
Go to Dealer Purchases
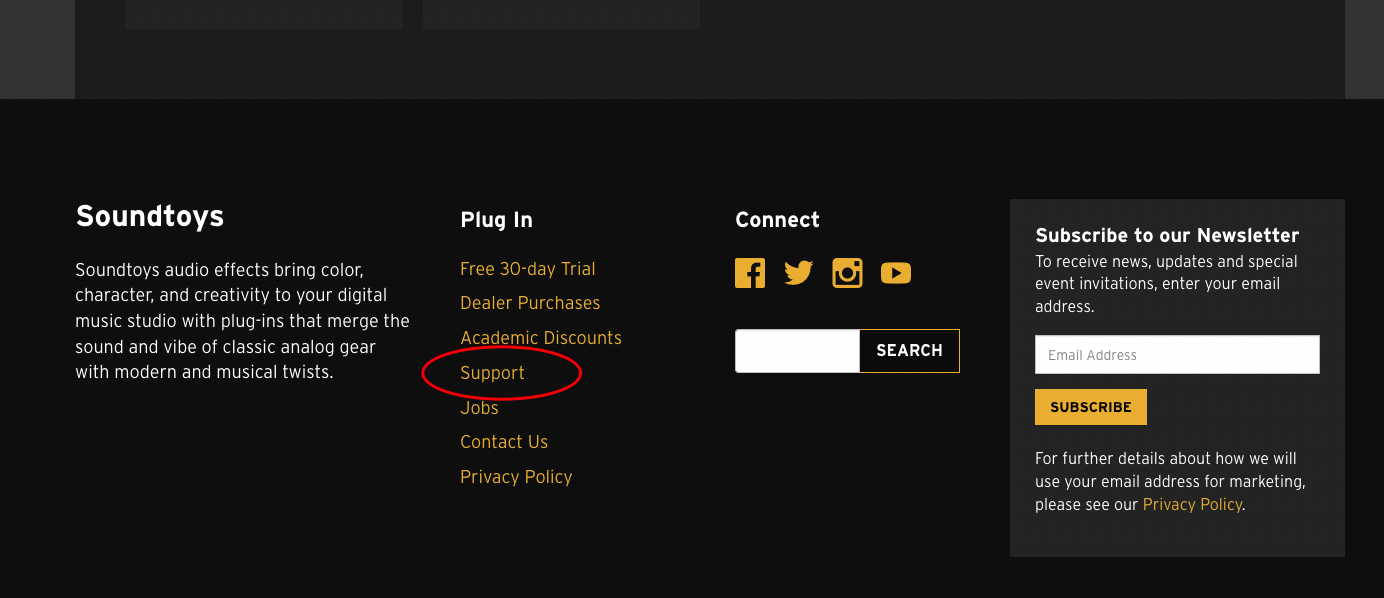[x=530, y=303]
